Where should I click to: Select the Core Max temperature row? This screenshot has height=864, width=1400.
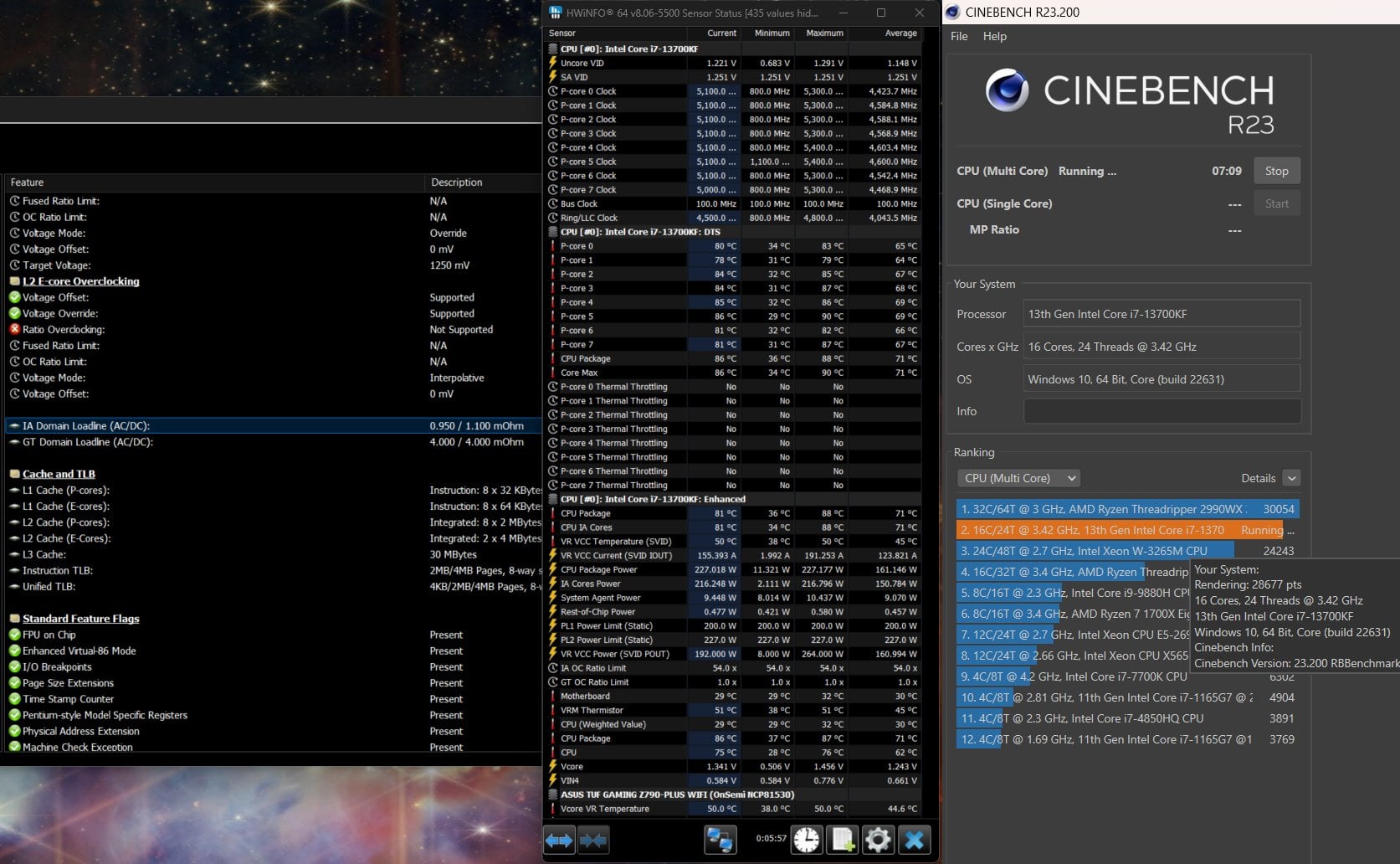[733, 373]
